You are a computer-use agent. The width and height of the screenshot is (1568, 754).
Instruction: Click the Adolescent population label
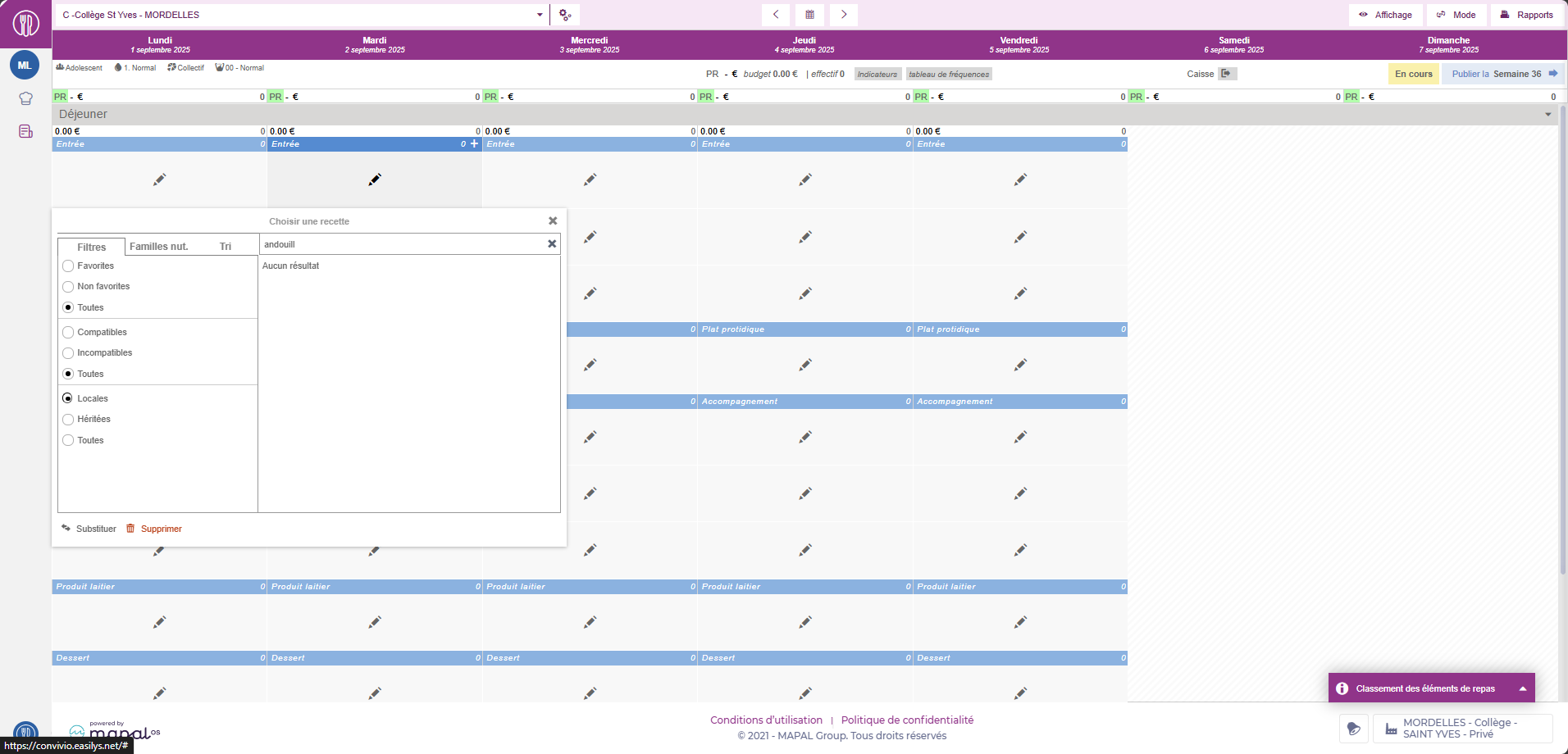pyautogui.click(x=79, y=68)
